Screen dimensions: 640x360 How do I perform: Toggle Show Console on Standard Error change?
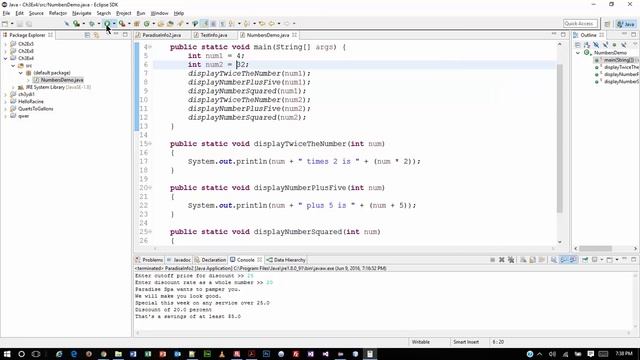[573, 260]
